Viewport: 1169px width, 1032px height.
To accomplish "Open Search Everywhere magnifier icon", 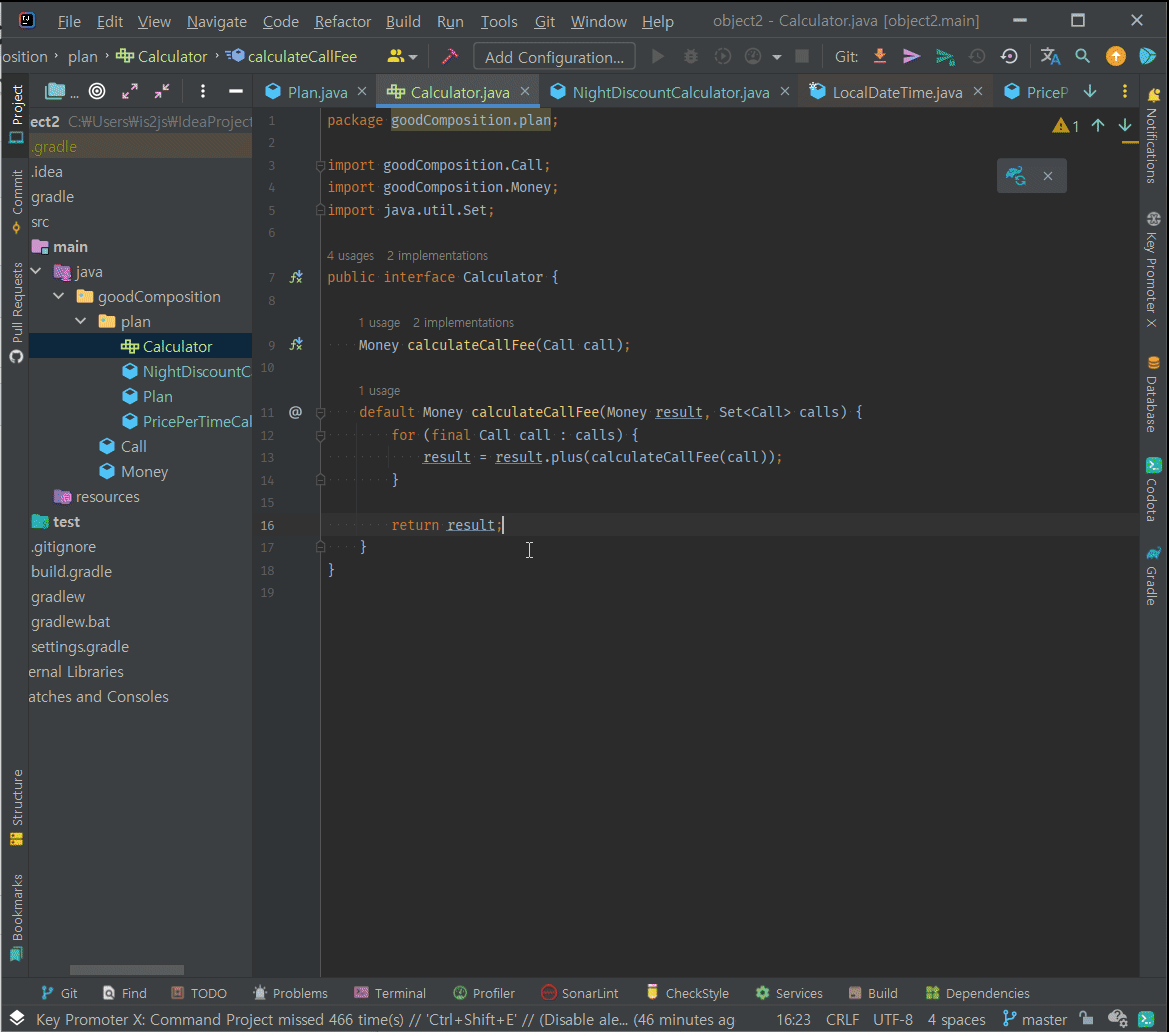I will 1082,57.
